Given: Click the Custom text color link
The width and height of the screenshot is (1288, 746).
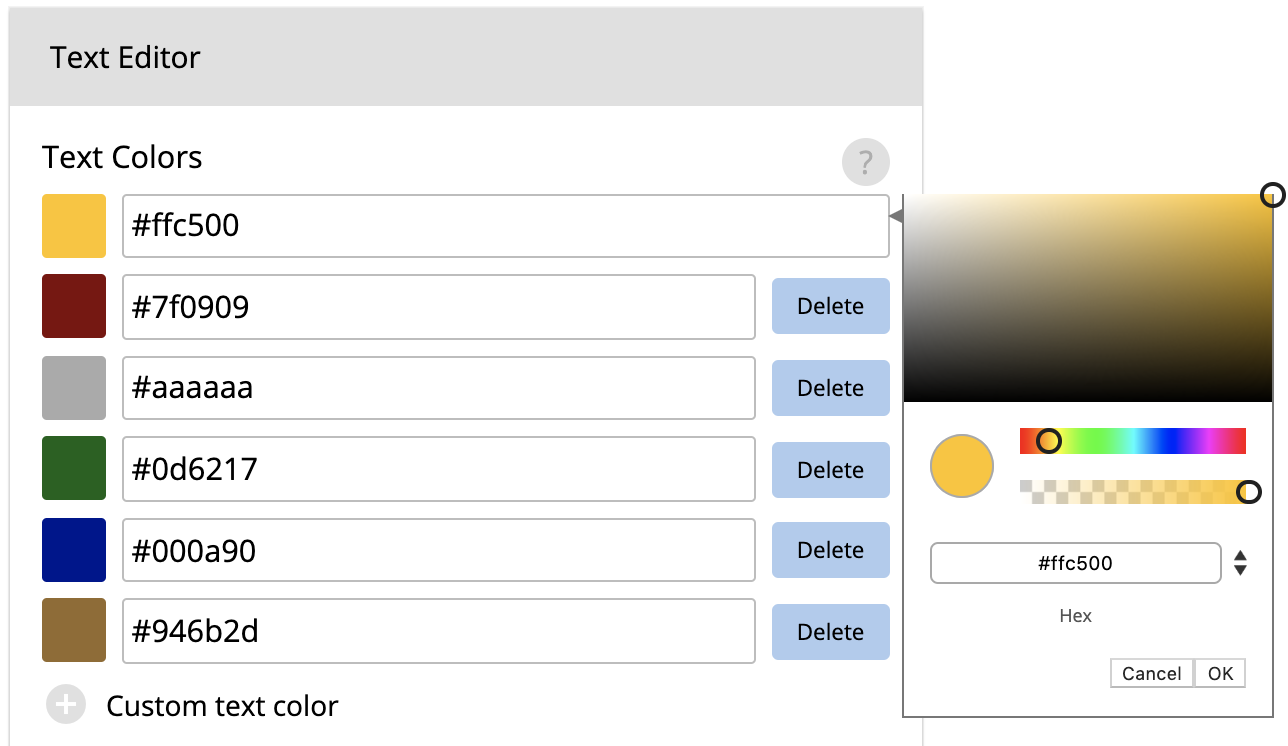Looking at the screenshot, I should (x=222, y=706).
